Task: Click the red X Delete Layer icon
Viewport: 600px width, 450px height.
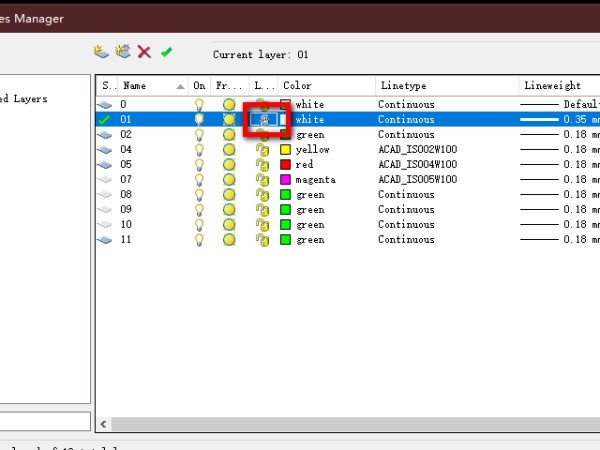Action: pyautogui.click(x=145, y=52)
